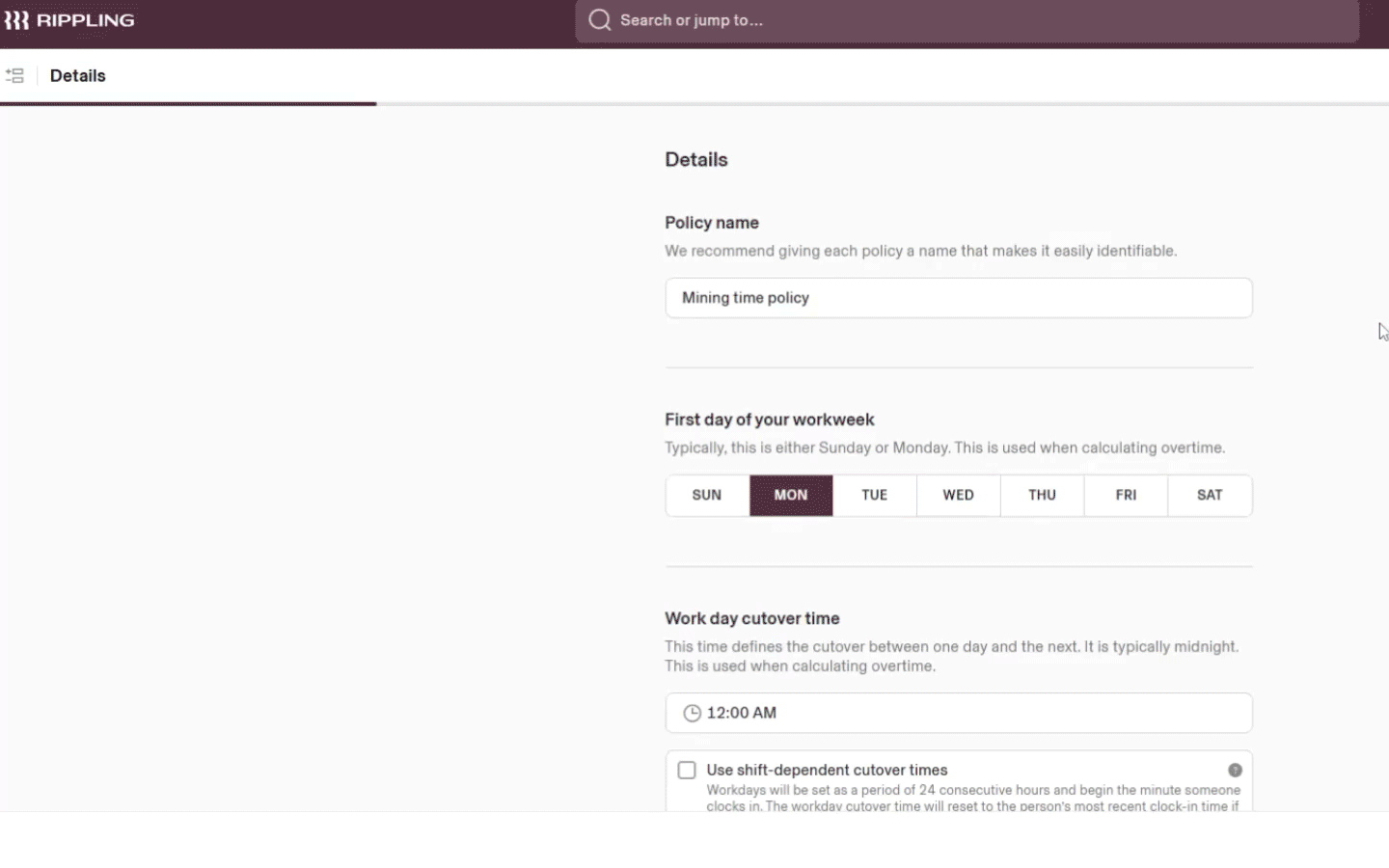Click the search magnifier icon
This screenshot has height=868, width=1389.
[x=600, y=20]
